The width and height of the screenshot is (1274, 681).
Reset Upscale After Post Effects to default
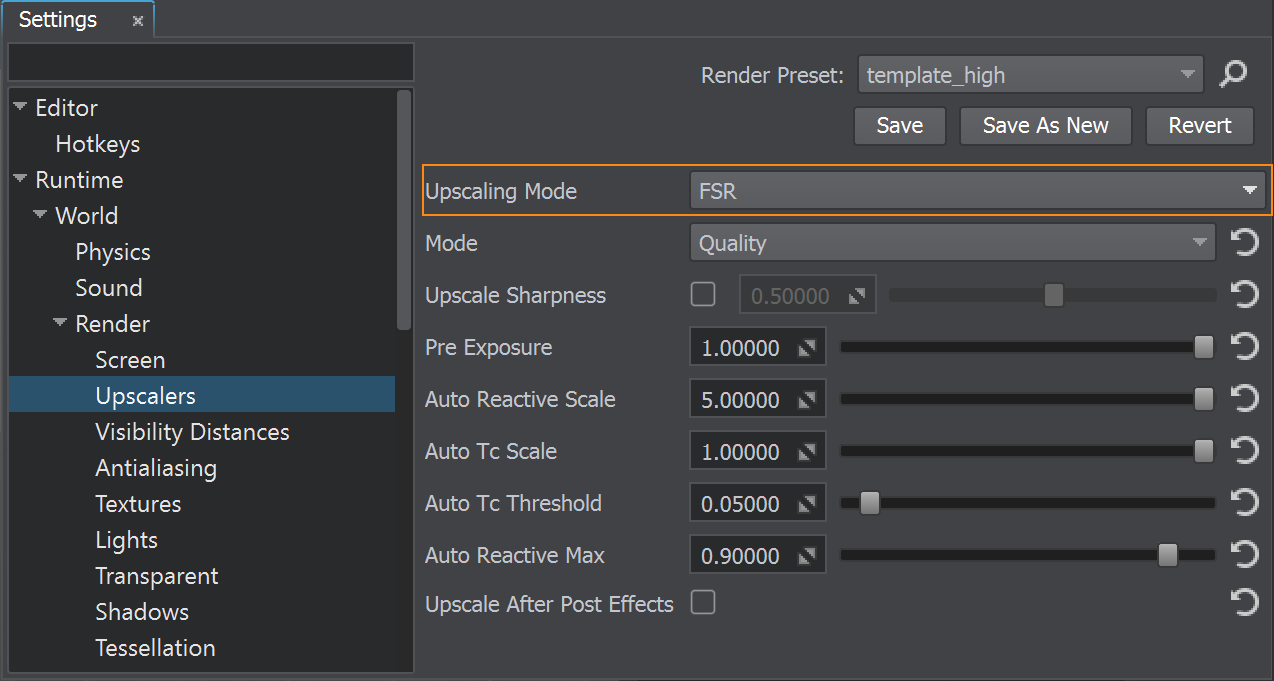coord(1243,602)
